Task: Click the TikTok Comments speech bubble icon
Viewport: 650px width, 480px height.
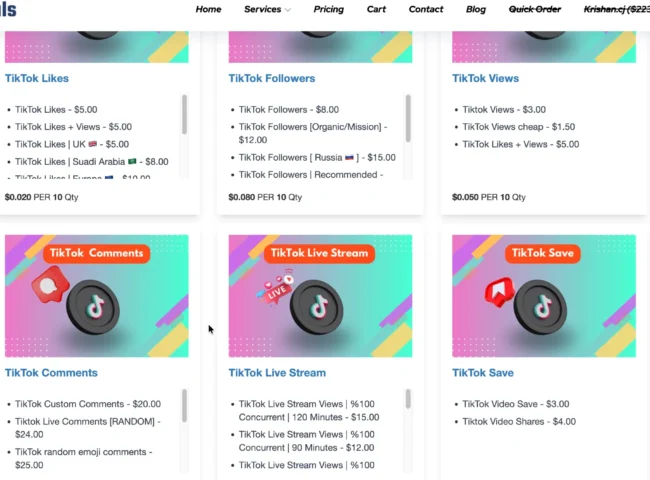Action: (48, 288)
